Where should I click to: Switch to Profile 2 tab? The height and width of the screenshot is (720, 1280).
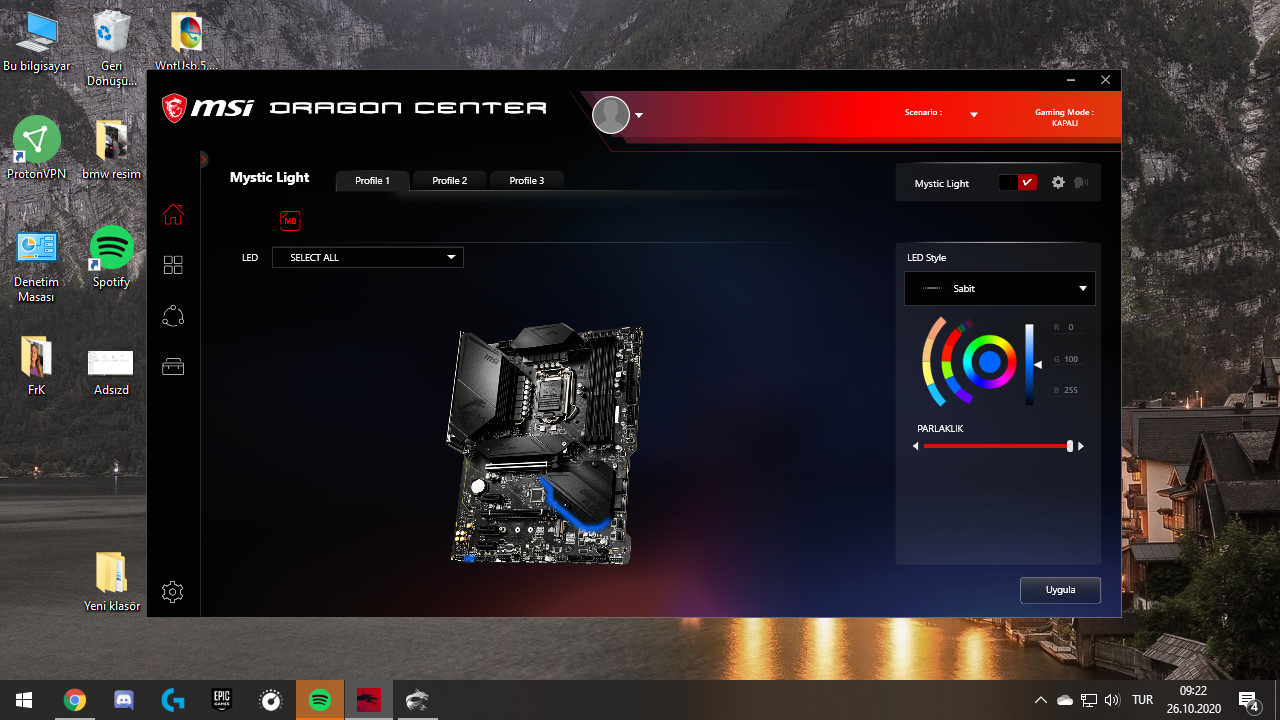(450, 181)
